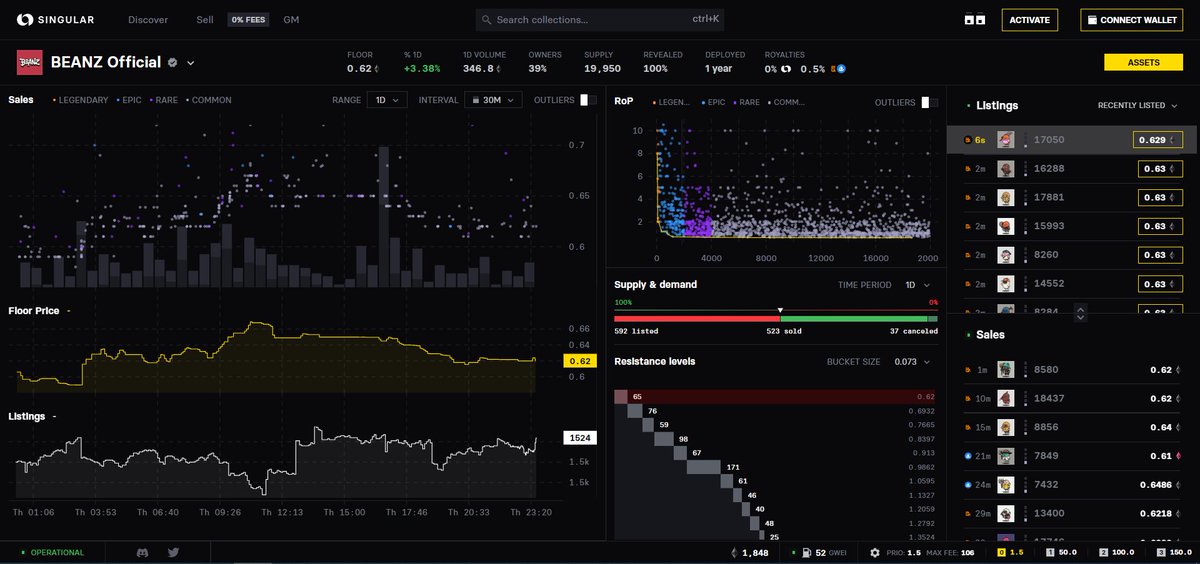Image resolution: width=1200 pixels, height=564 pixels.
Task: Select gas preset 1 with value 50.0
Action: pos(1062,552)
